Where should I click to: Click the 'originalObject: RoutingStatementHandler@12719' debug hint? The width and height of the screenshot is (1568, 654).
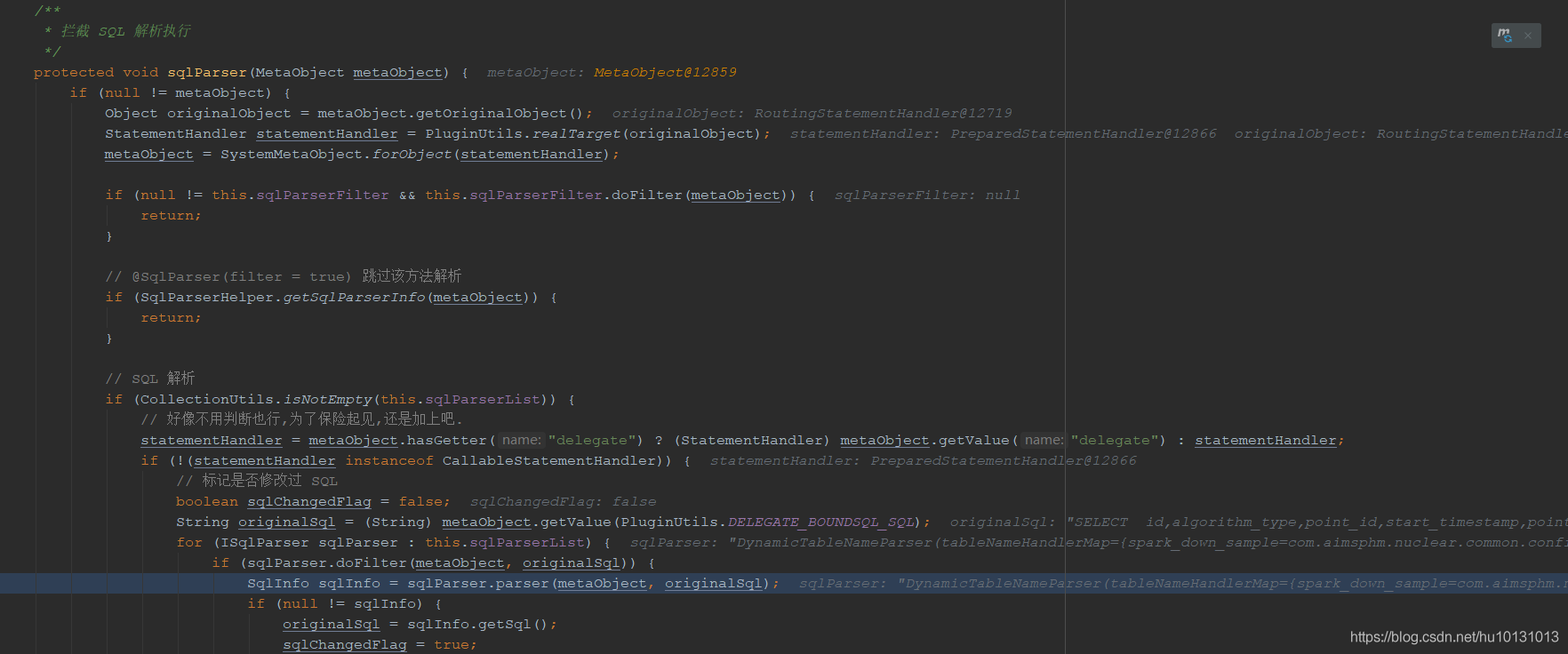812,114
